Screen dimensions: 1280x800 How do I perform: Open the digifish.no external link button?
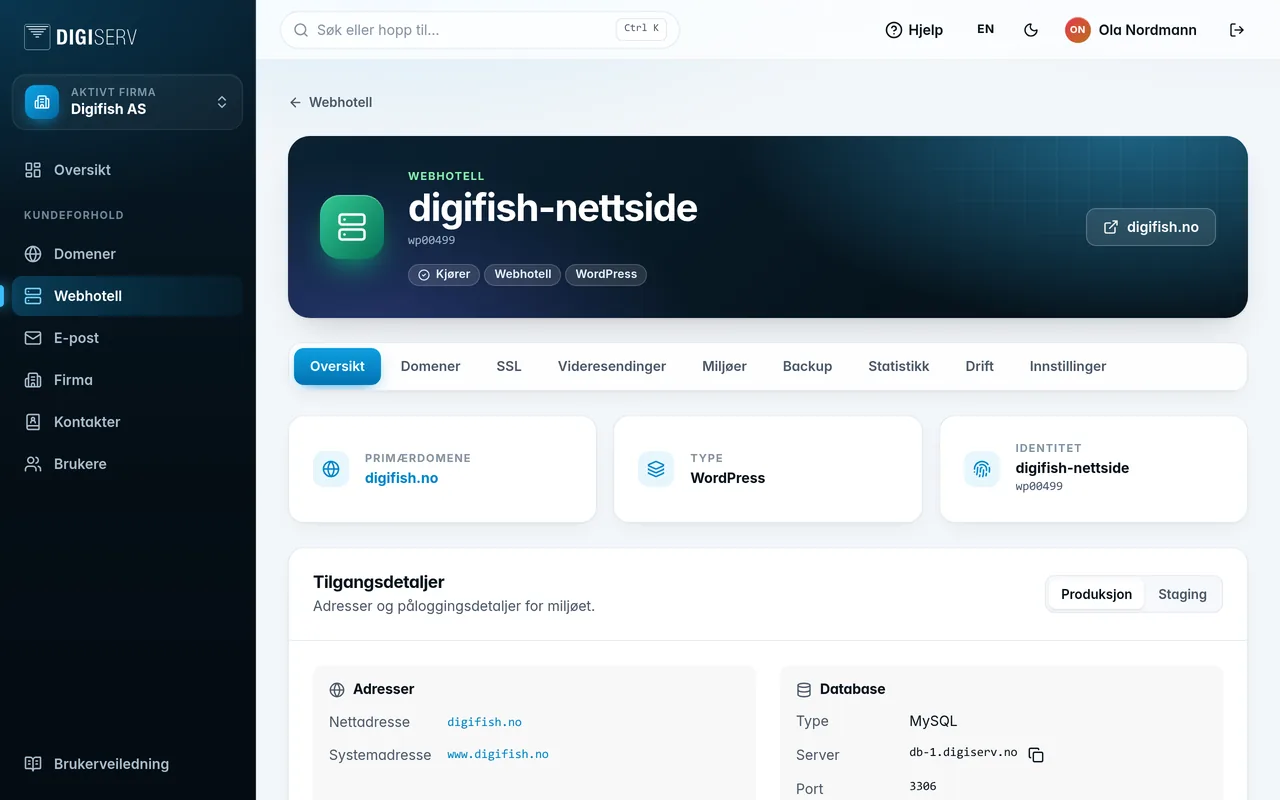(1151, 227)
